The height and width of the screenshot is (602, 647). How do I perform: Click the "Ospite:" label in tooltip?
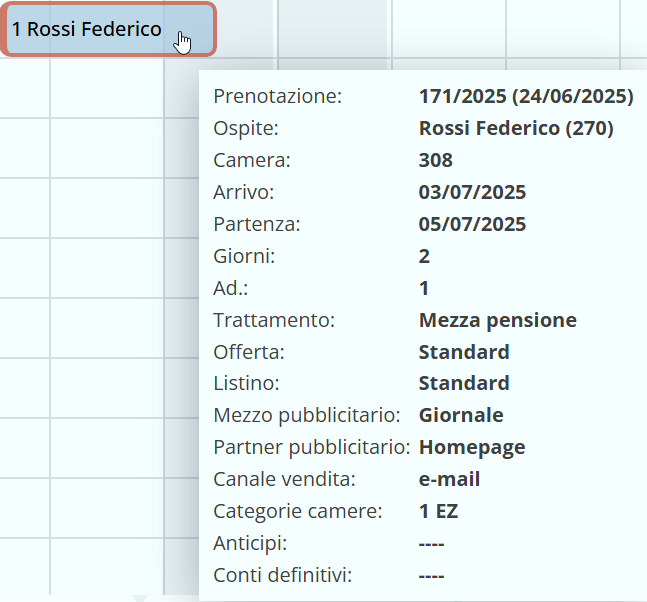click(x=246, y=128)
